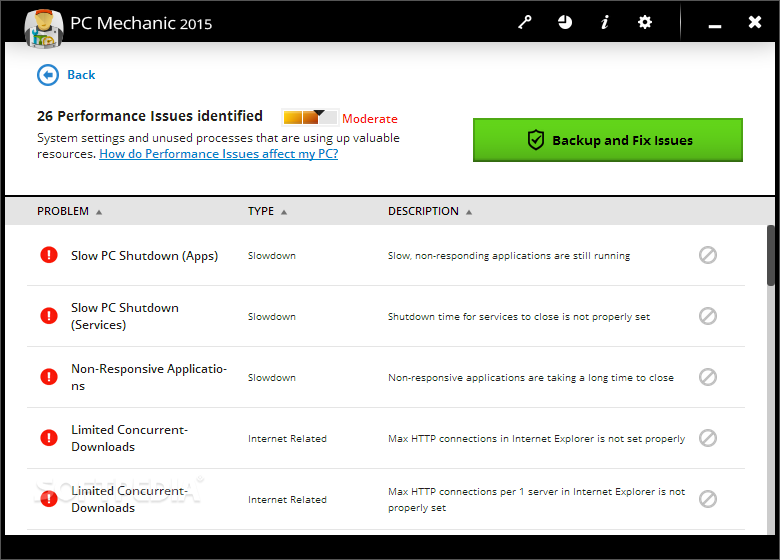
Task: Click 'Max HTTP connections in Internet Explorer is not set properly'
Action: [x=536, y=439]
